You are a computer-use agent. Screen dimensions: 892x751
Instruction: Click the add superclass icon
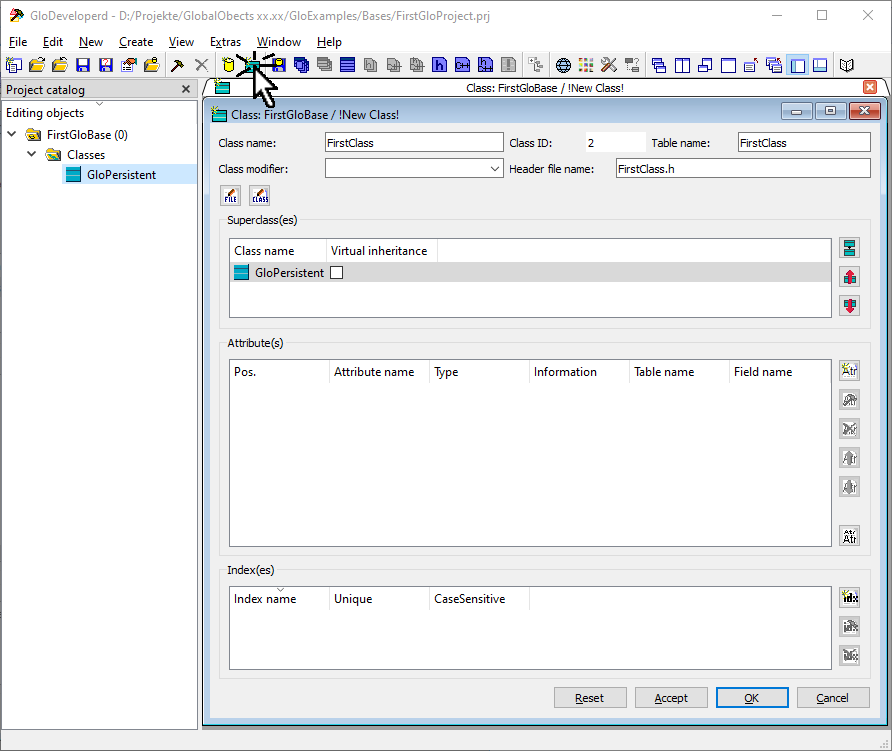coord(849,248)
